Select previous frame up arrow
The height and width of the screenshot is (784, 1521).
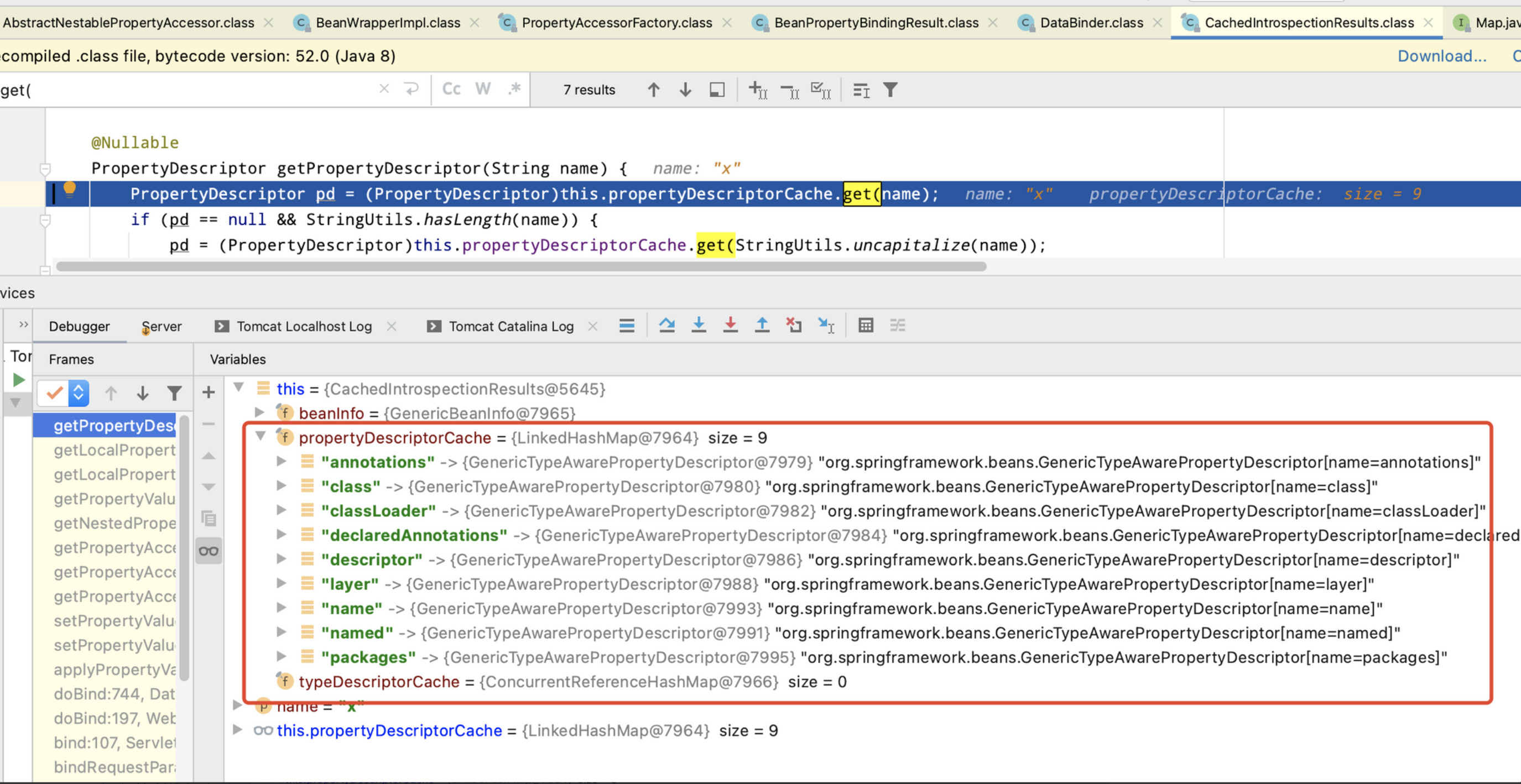111,393
